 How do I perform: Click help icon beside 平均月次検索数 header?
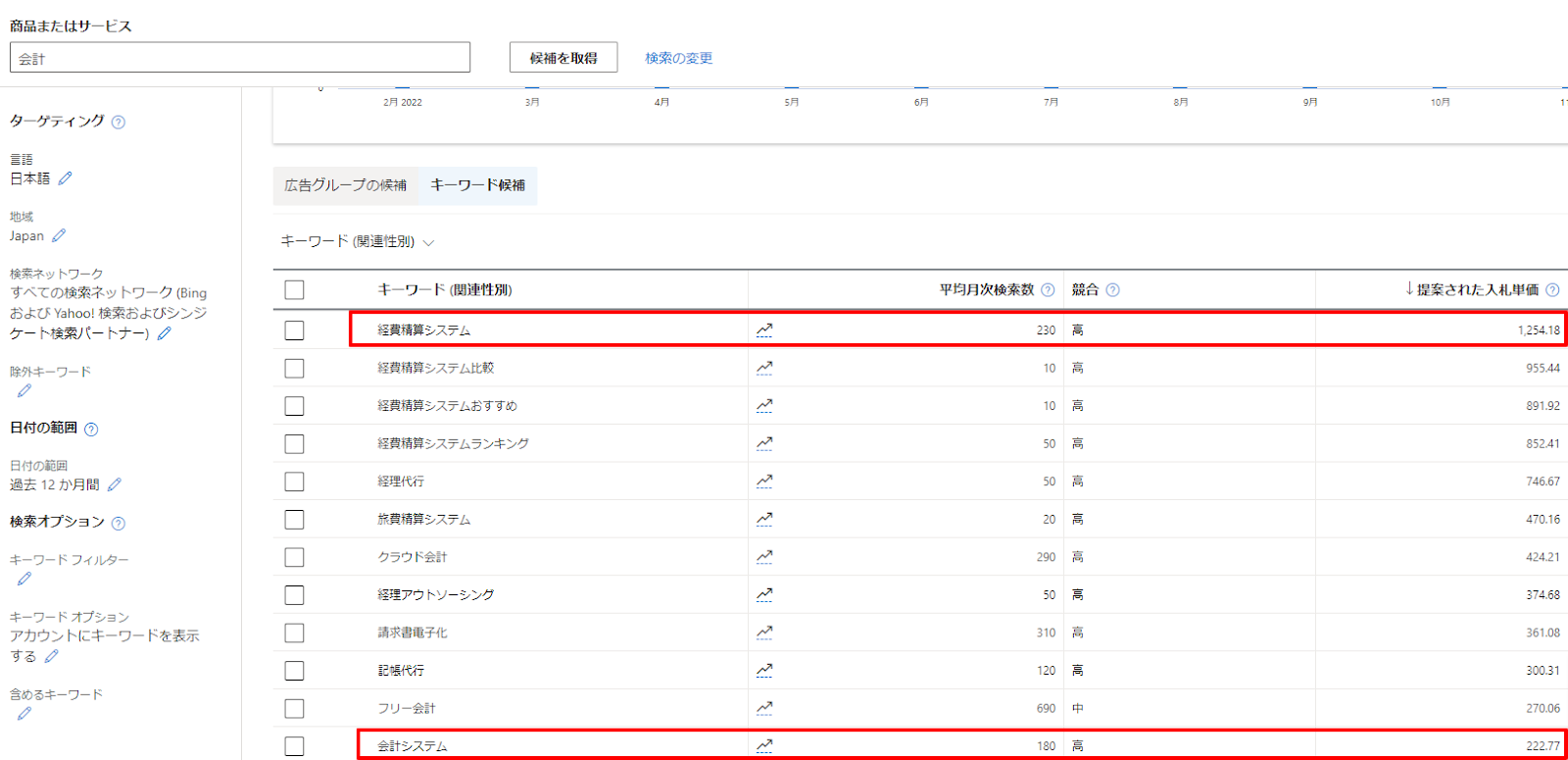pos(1048,290)
